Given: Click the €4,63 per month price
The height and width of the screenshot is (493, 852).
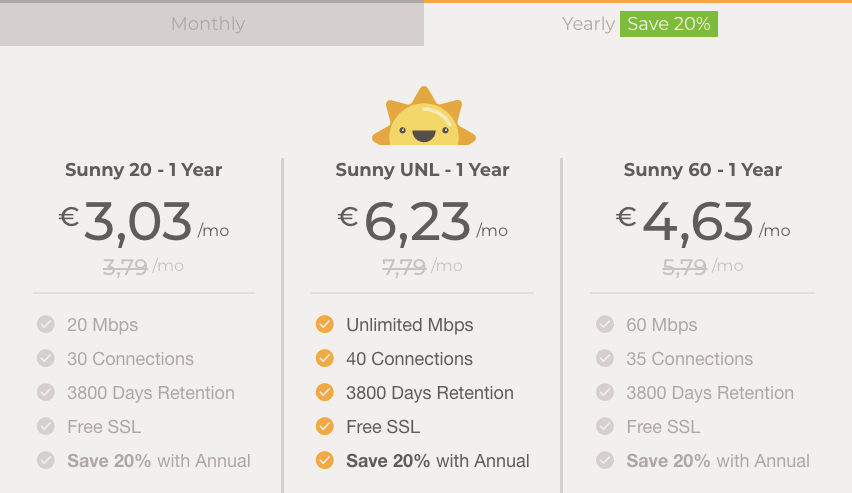Looking at the screenshot, I should coord(703,222).
